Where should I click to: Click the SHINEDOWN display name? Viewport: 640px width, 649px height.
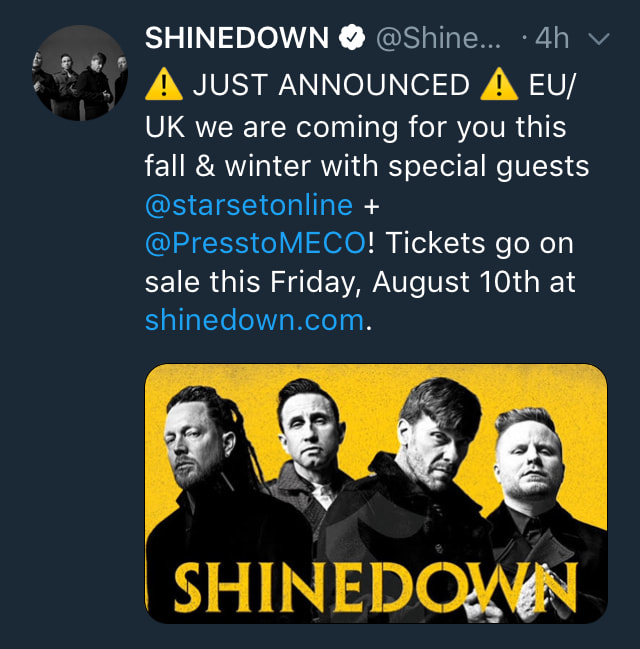(x=237, y=38)
